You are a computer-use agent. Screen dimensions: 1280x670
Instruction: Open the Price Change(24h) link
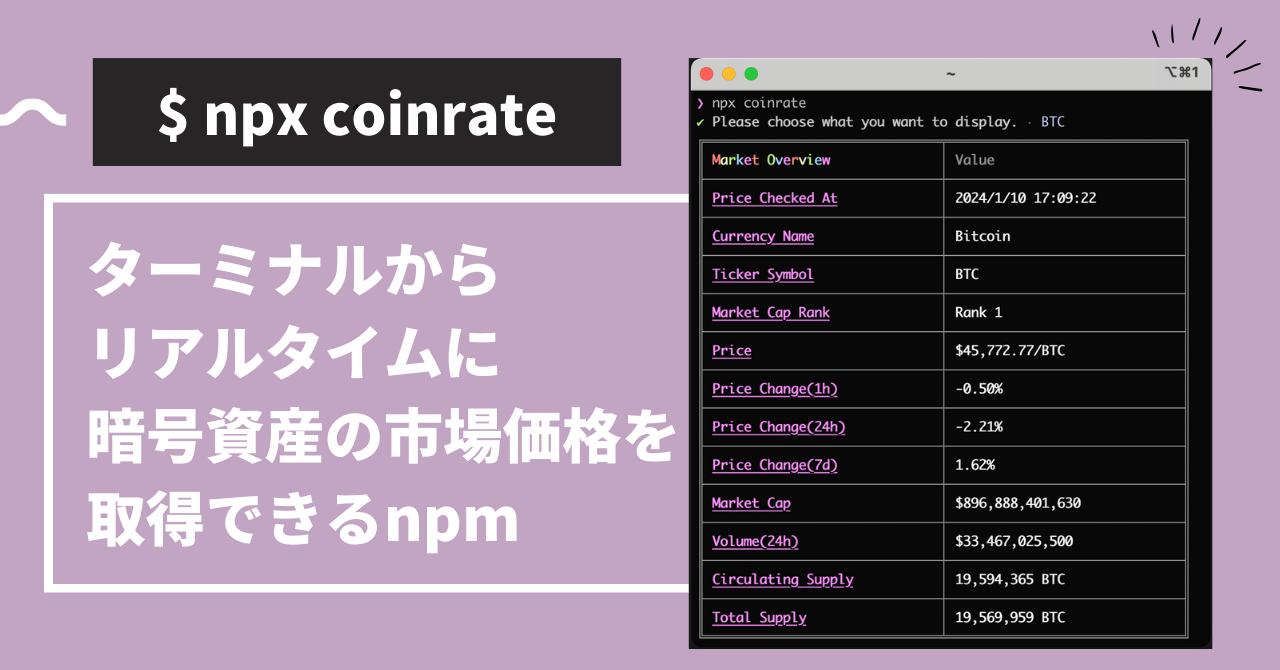(779, 427)
